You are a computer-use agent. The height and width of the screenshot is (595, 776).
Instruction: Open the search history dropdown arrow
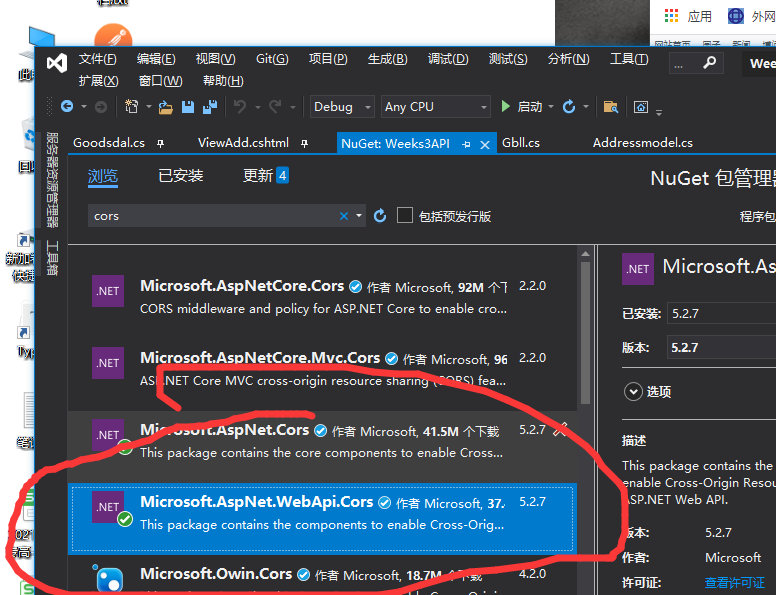coord(359,216)
